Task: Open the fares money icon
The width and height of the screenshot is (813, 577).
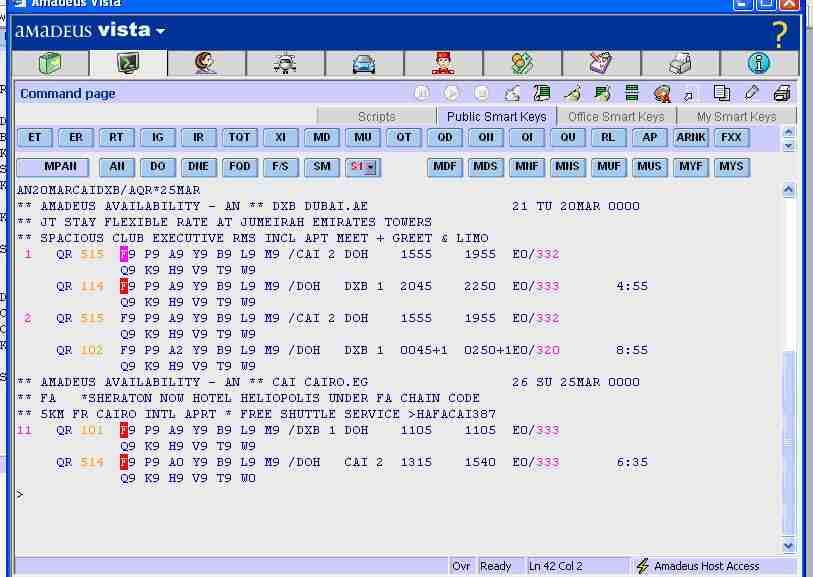Action: click(x=522, y=63)
